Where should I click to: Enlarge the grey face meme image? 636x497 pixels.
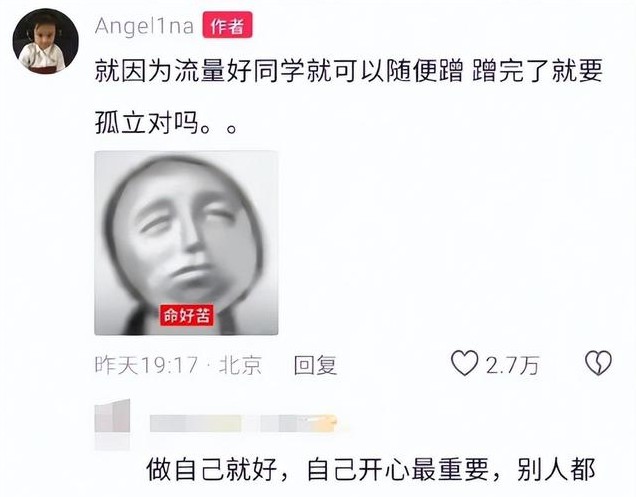point(186,243)
